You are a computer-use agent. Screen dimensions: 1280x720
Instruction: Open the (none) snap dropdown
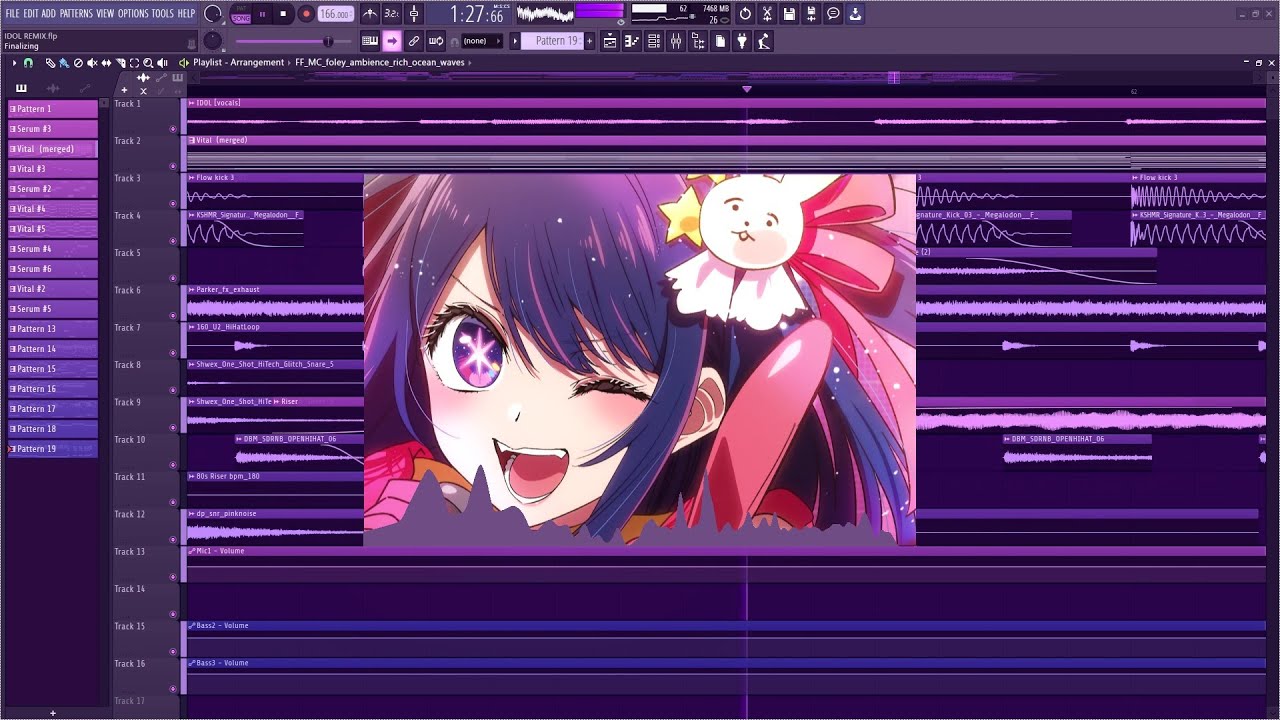click(481, 41)
